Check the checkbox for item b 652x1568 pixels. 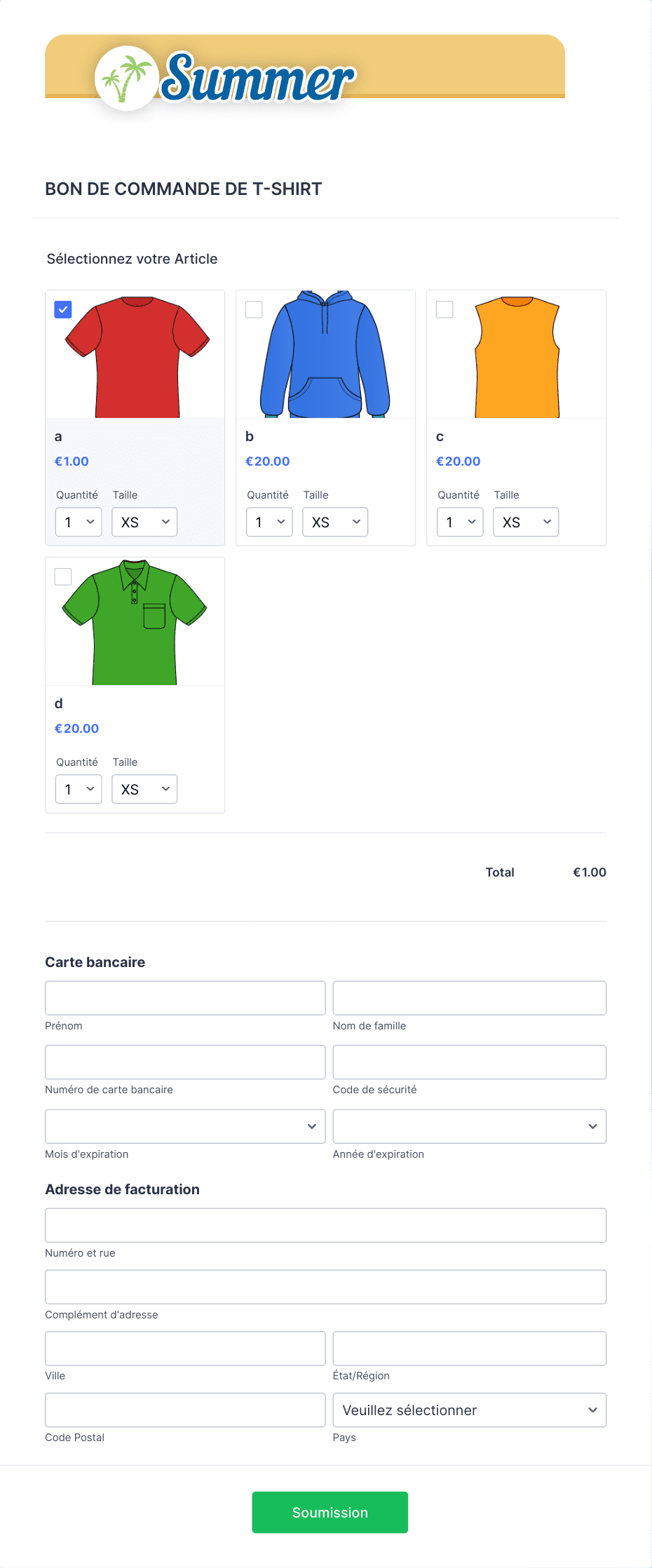coord(254,309)
